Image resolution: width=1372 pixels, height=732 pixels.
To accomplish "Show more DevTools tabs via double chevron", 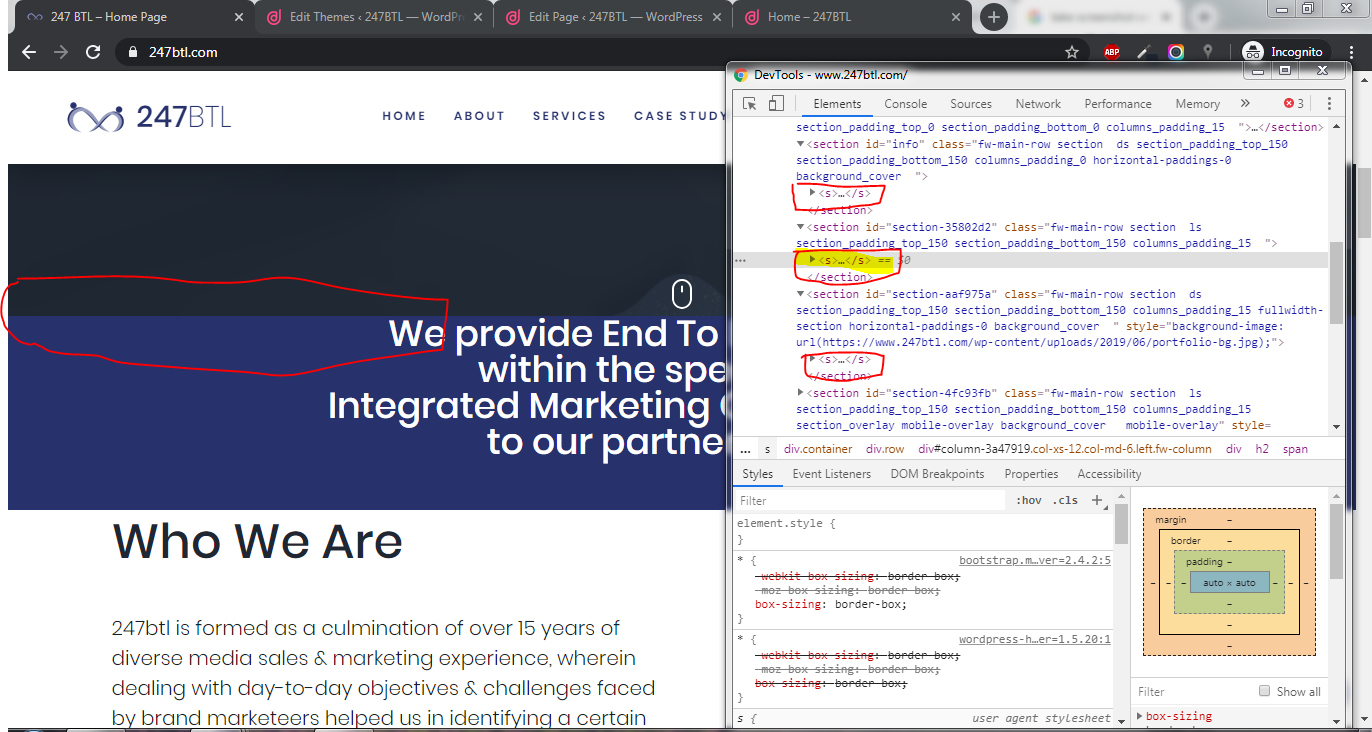I will tap(1245, 104).
